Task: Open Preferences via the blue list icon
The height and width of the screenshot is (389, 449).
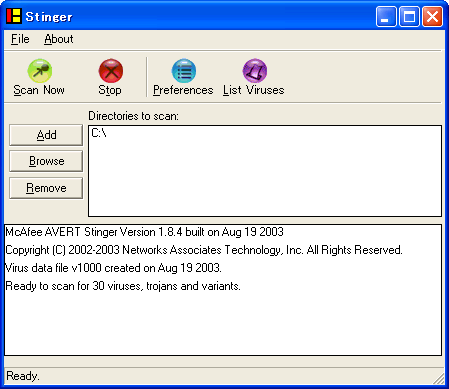Action: [x=184, y=70]
